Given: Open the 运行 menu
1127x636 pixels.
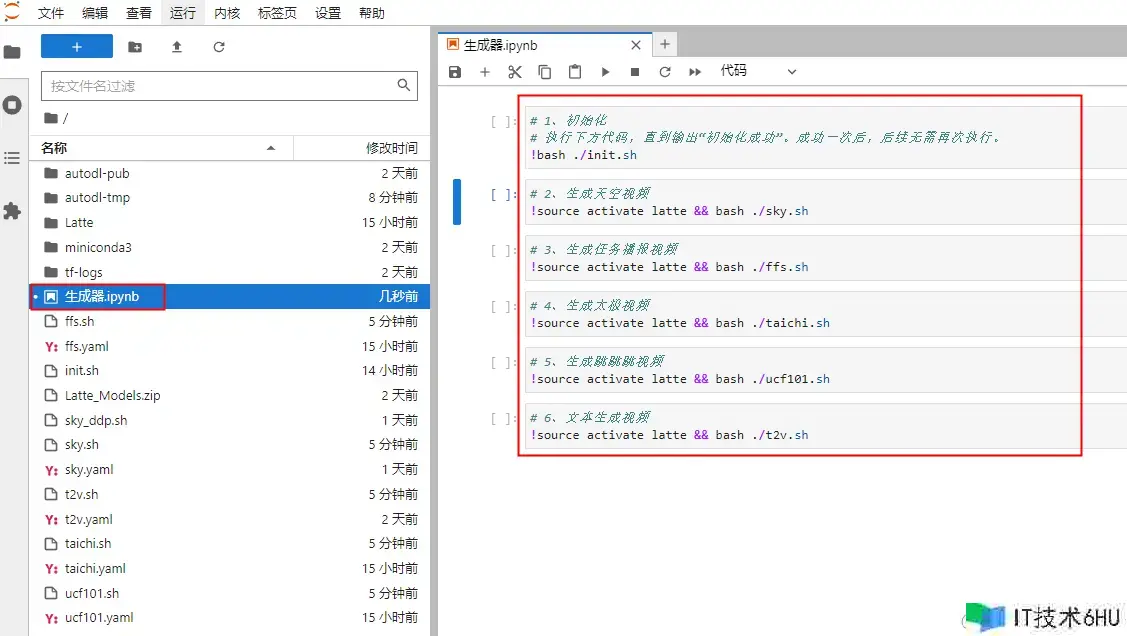Looking at the screenshot, I should coord(183,13).
